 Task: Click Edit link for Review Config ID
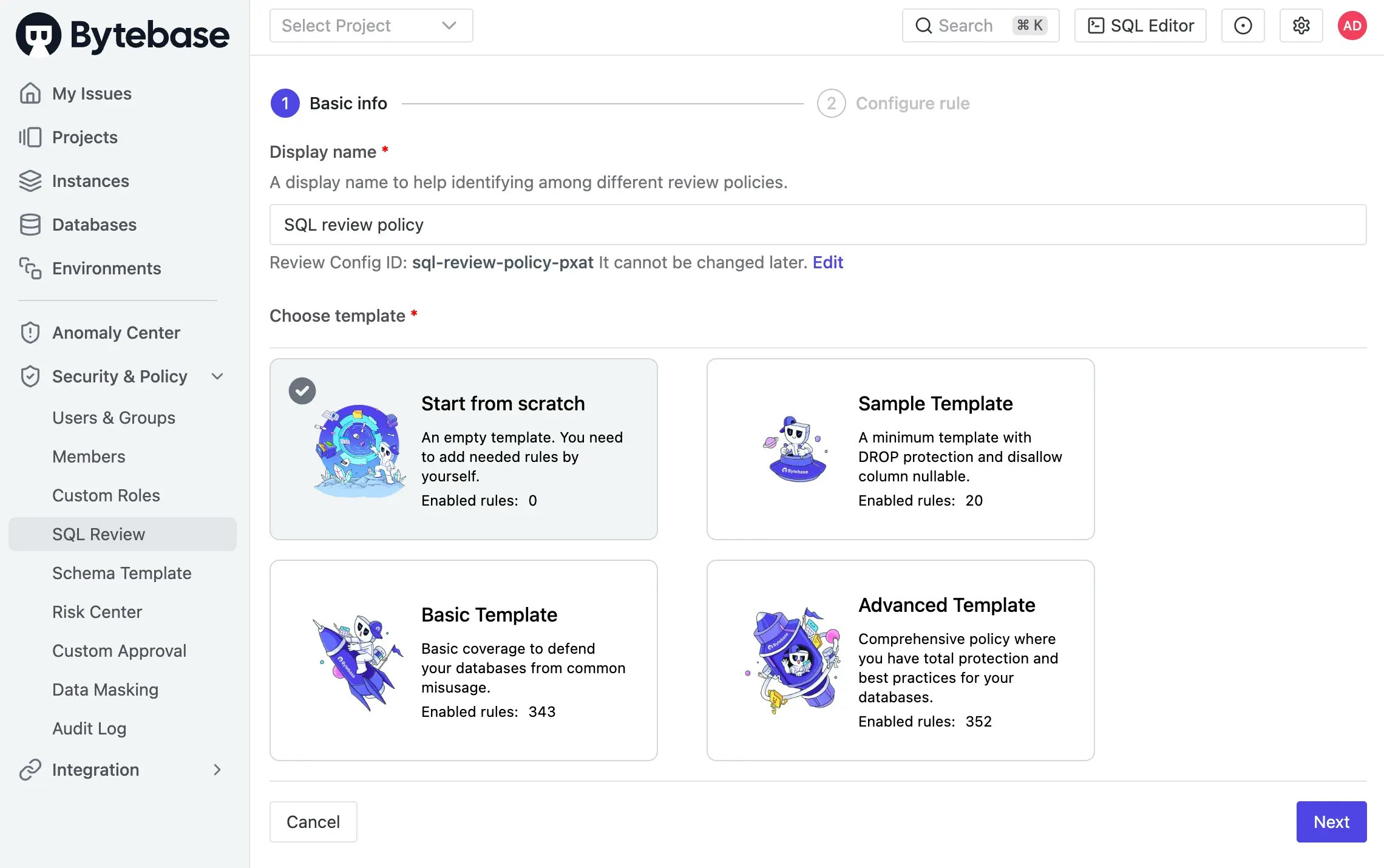pos(828,262)
